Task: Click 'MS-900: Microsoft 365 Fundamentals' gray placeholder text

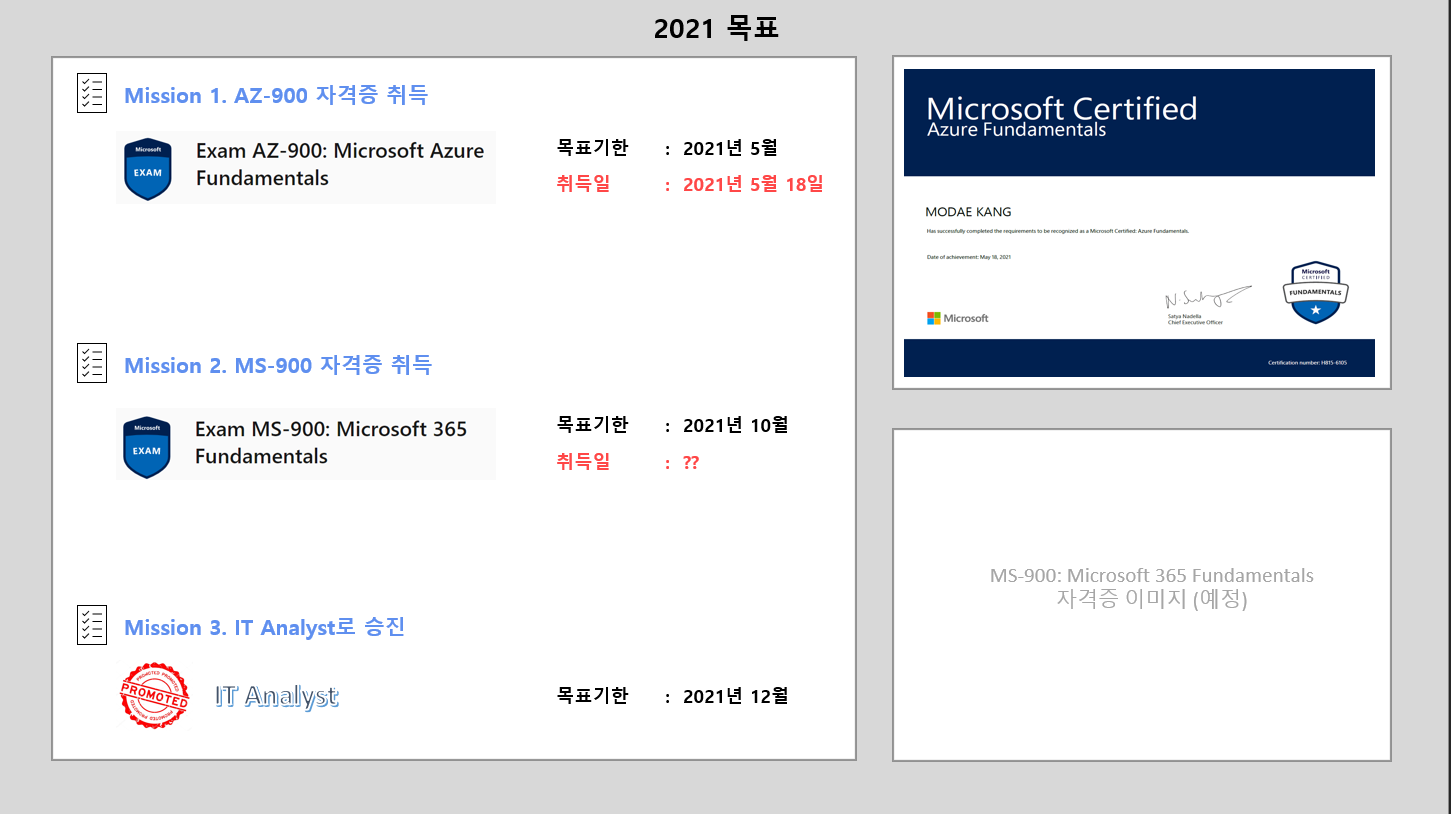Action: [x=1152, y=576]
